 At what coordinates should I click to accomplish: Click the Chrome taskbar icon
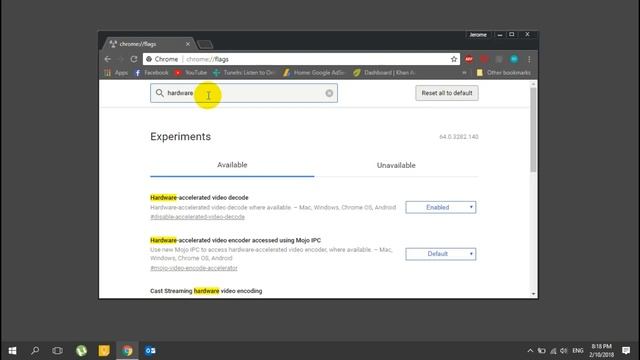point(127,351)
